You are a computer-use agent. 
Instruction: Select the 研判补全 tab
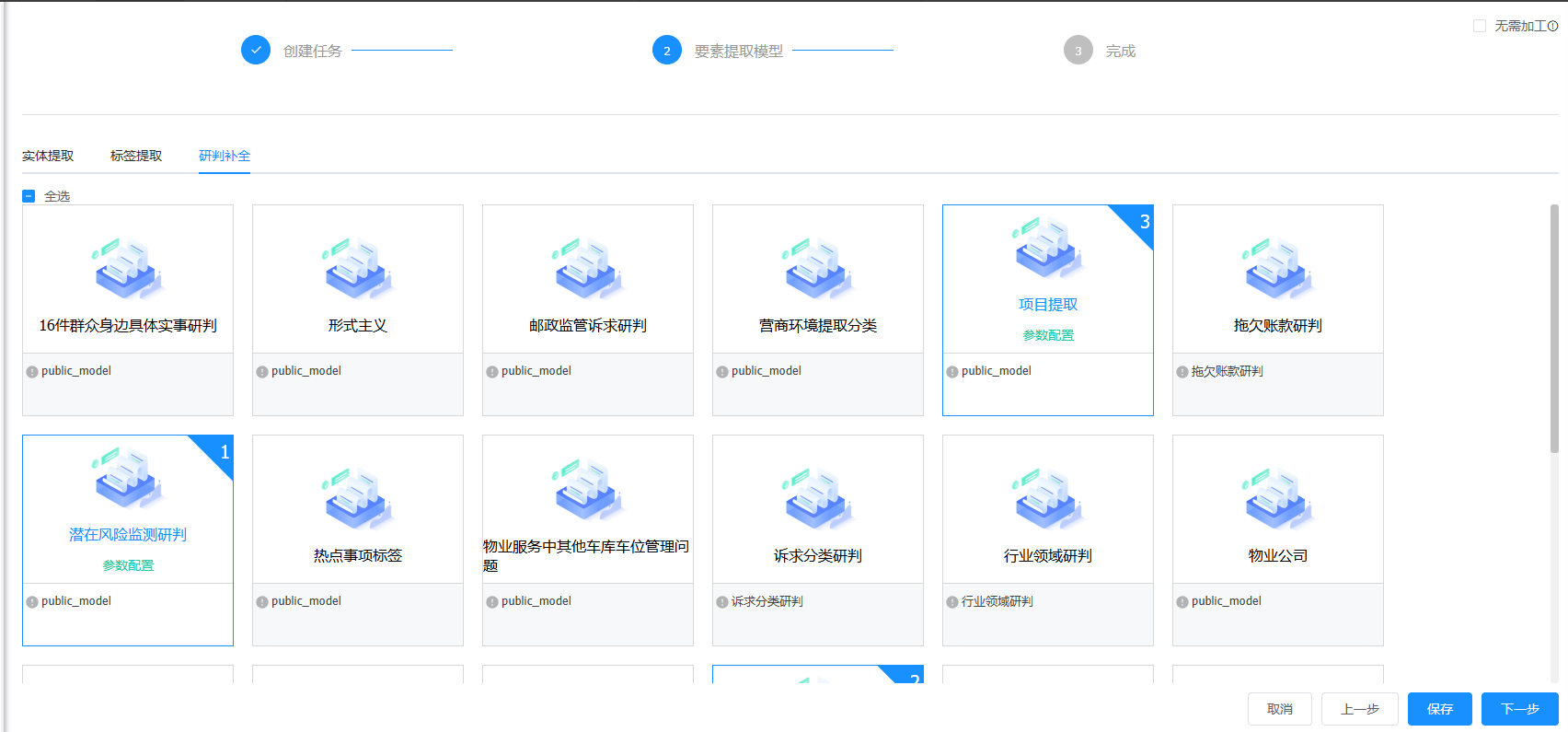[225, 156]
